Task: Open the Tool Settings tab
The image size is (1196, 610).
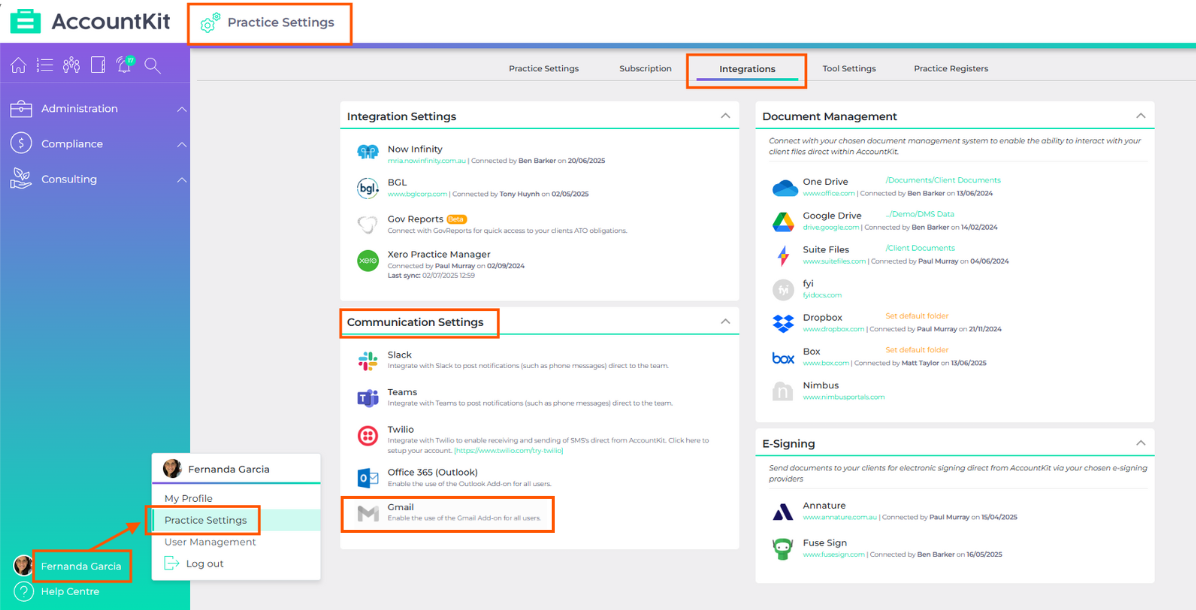Action: pyautogui.click(x=849, y=69)
